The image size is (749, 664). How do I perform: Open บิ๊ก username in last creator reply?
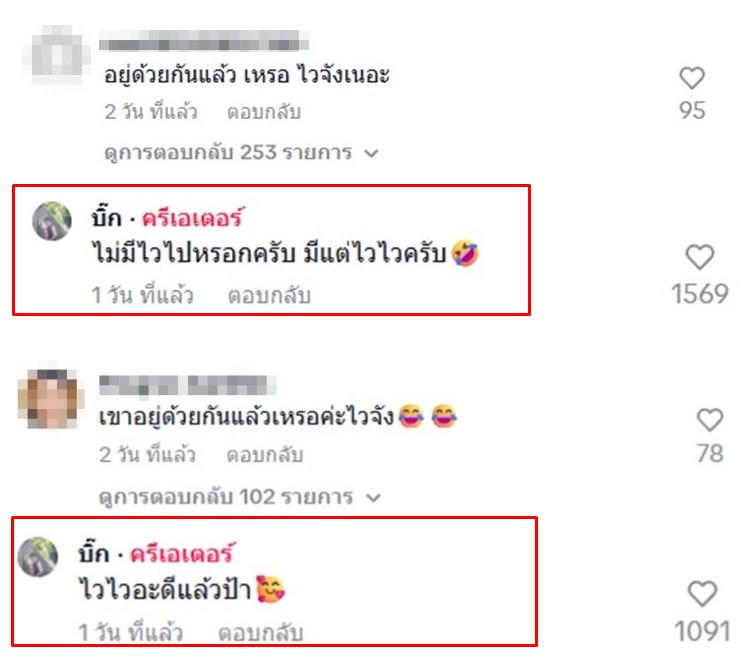[x=94, y=554]
